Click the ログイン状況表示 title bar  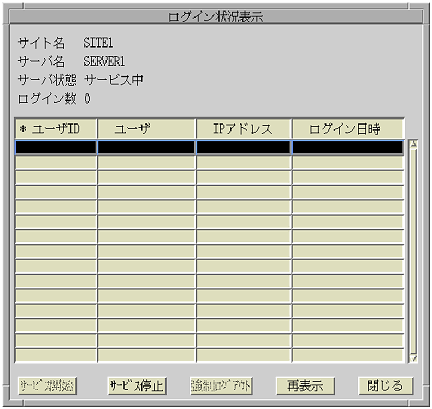(x=216, y=17)
